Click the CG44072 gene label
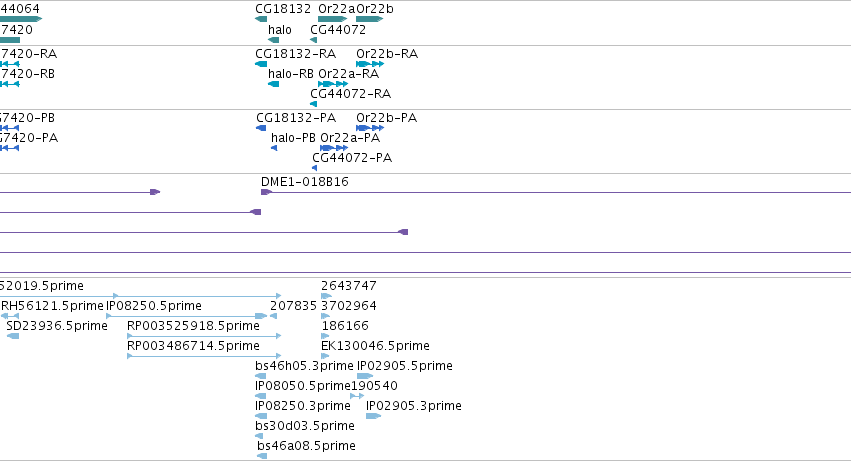 point(338,30)
